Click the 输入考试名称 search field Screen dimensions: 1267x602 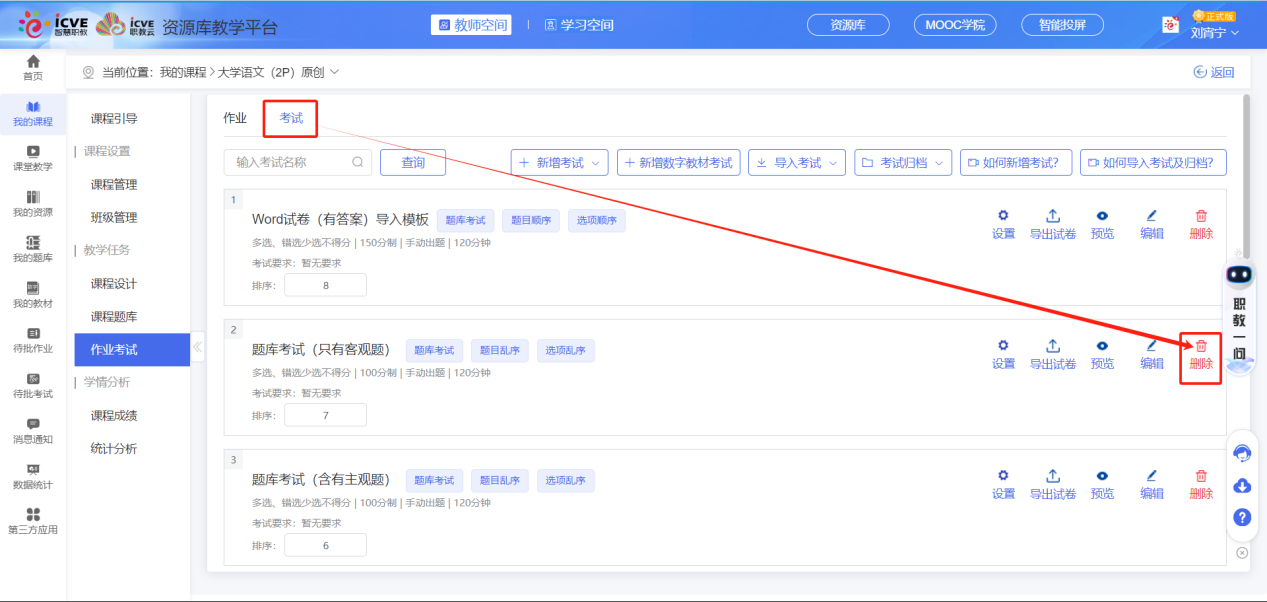pyautogui.click(x=290, y=162)
